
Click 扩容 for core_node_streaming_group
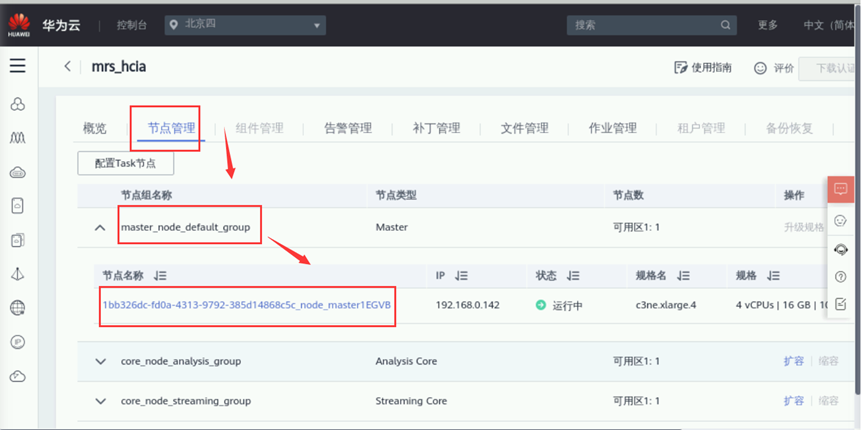pos(793,401)
